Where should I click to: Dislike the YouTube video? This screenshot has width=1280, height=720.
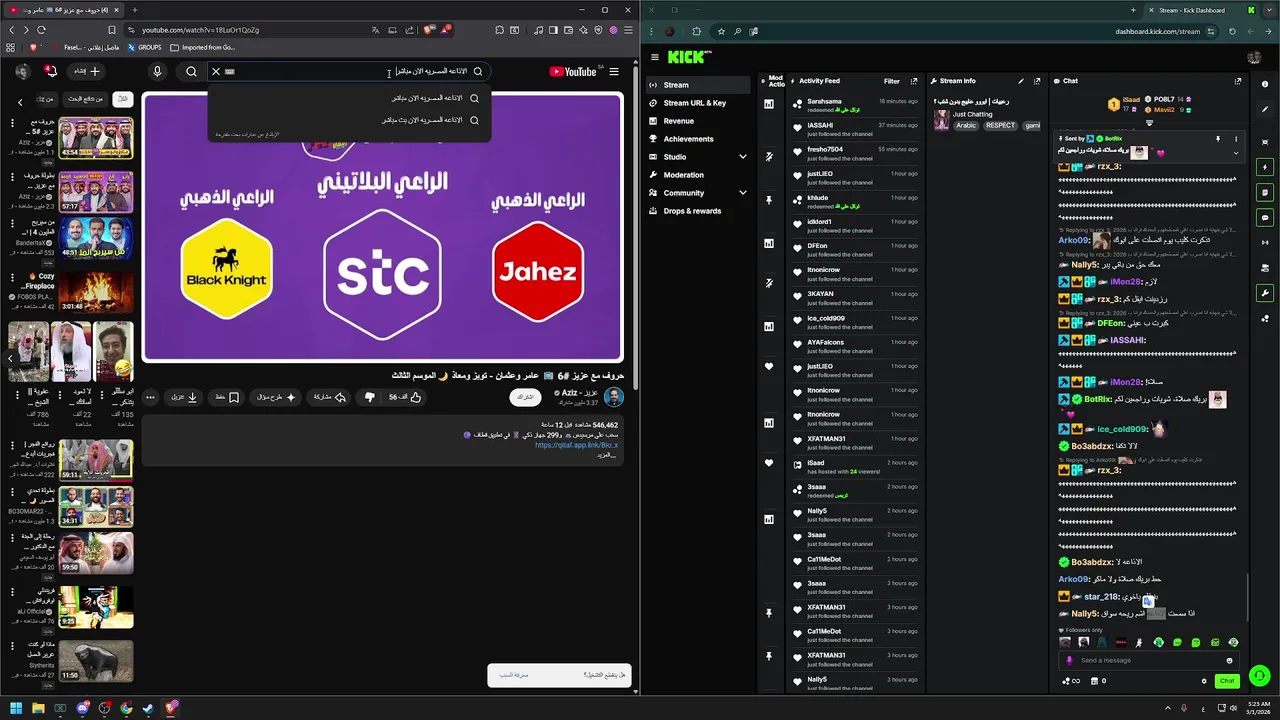369,397
